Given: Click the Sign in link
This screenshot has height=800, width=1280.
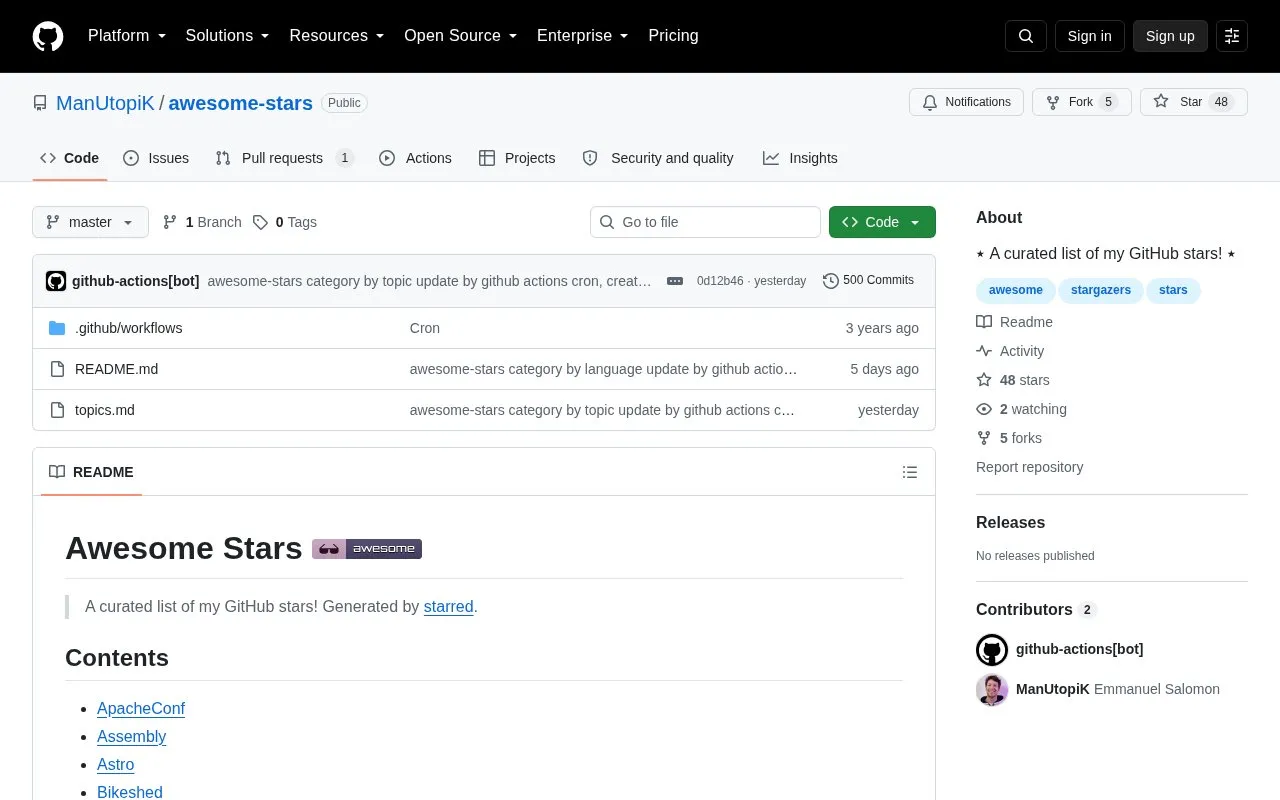Looking at the screenshot, I should pos(1089,36).
